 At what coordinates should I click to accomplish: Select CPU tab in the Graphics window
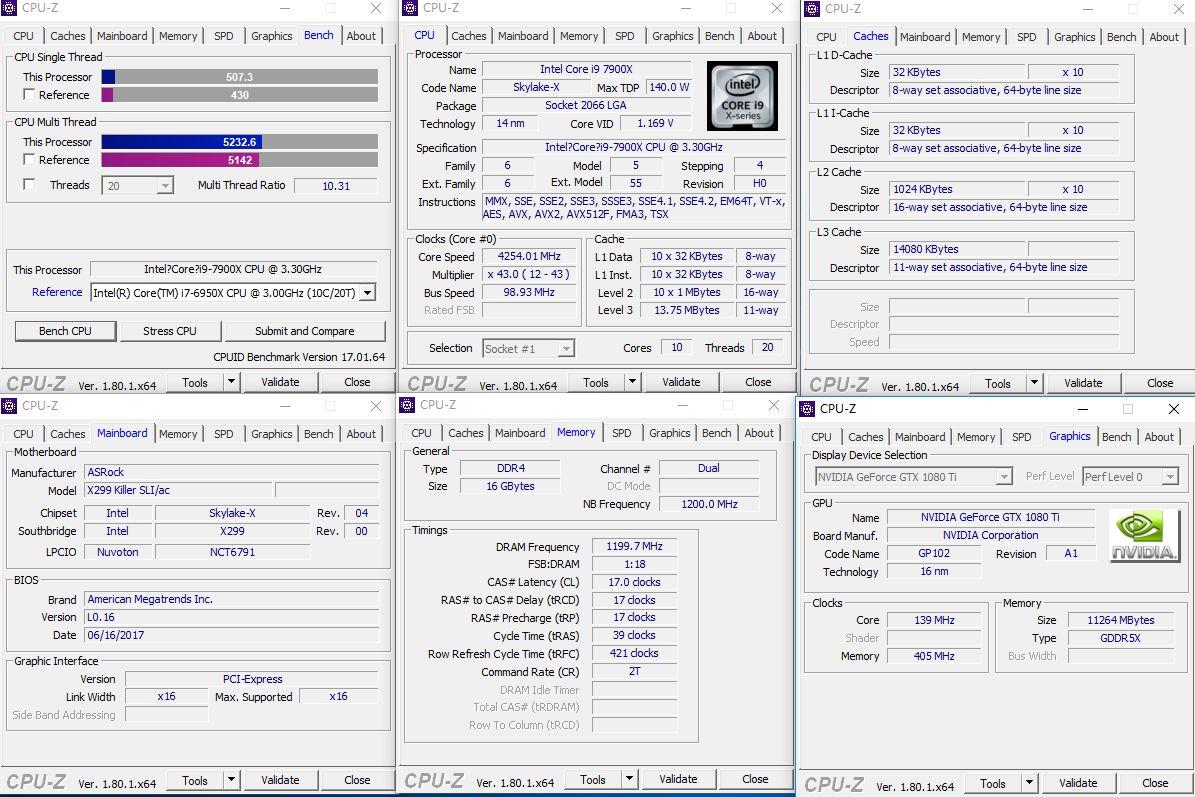(x=822, y=437)
